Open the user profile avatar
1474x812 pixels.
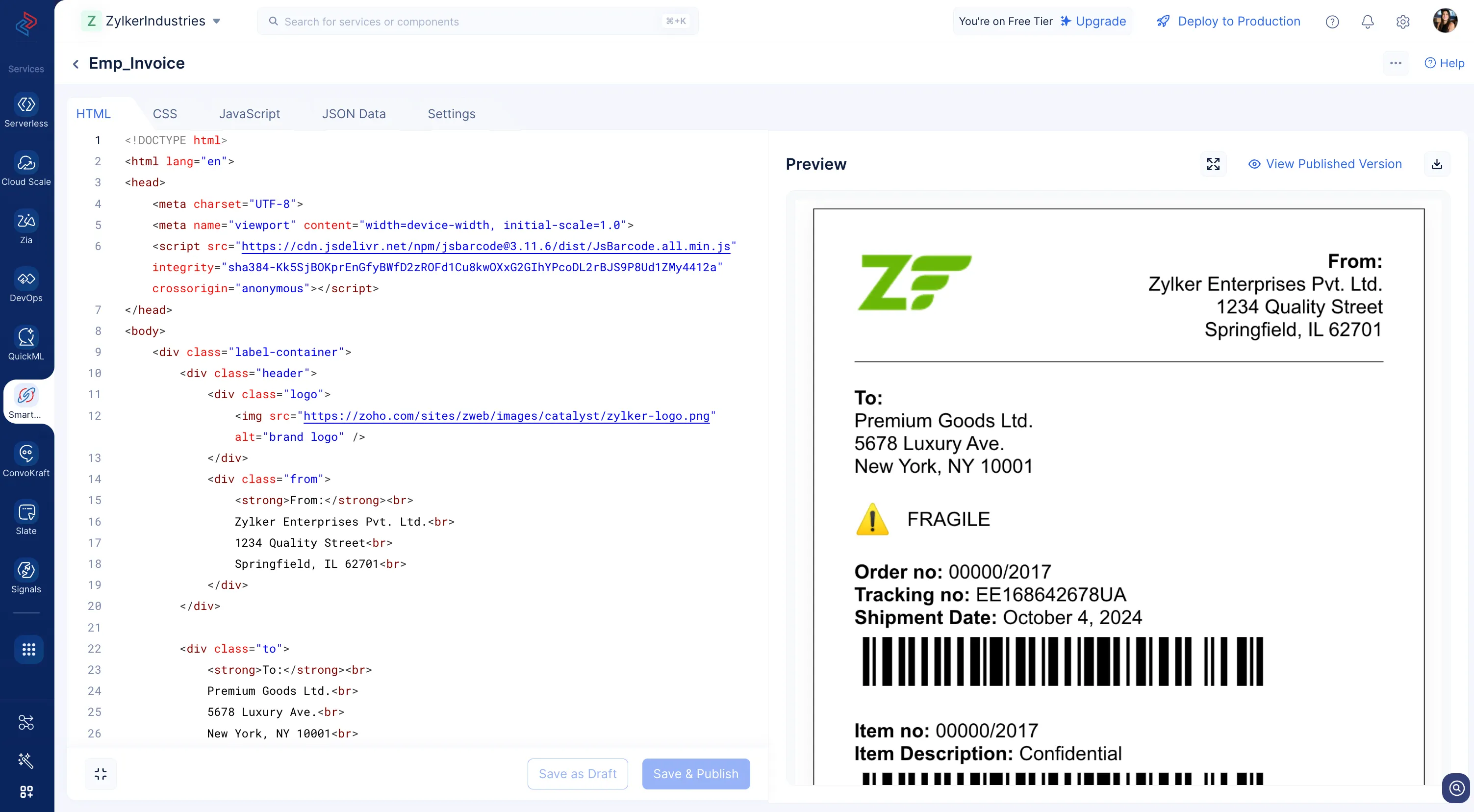pyautogui.click(x=1446, y=21)
